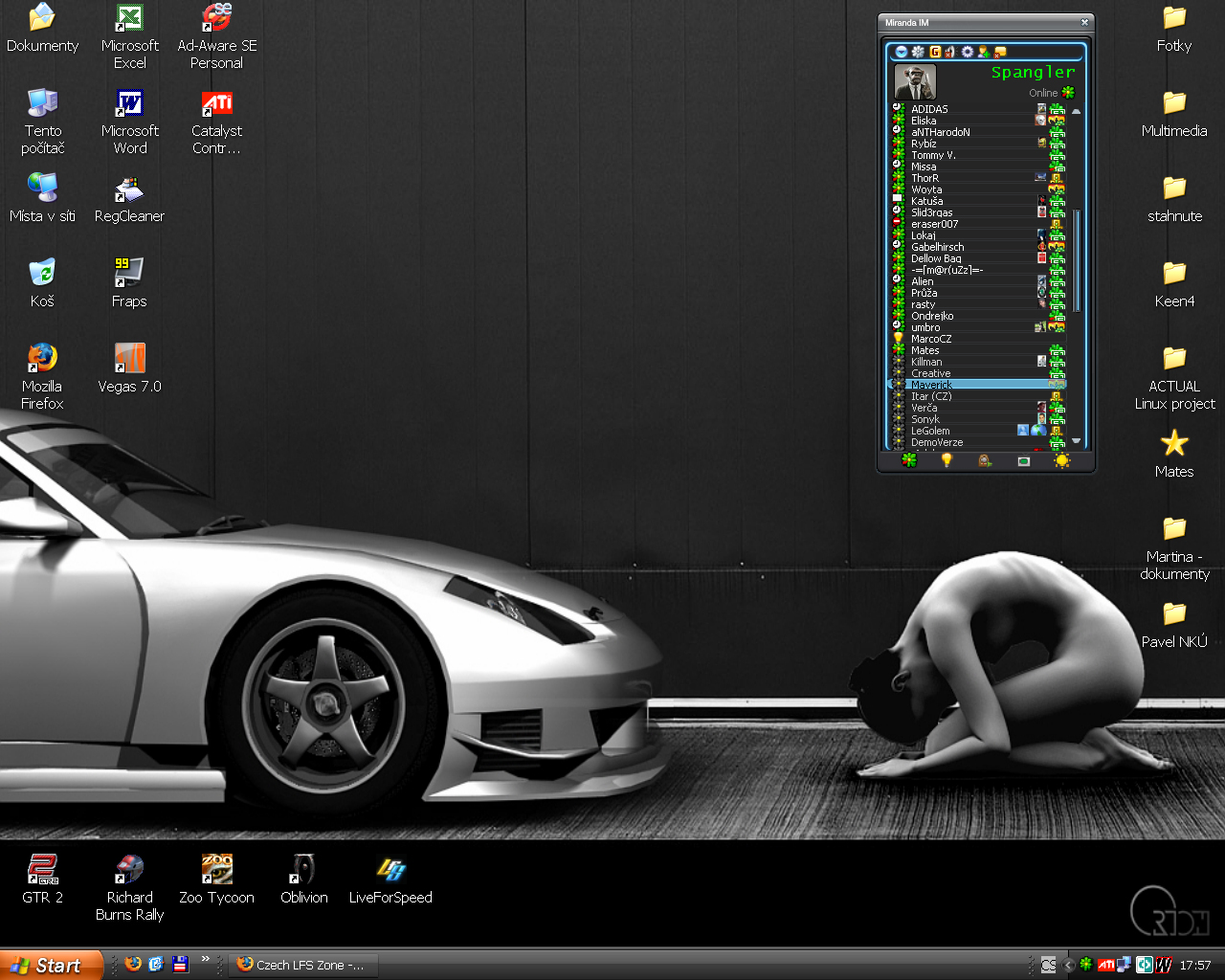Select contact eraser007 in the list
The image size is (1225, 980).
[x=979, y=224]
